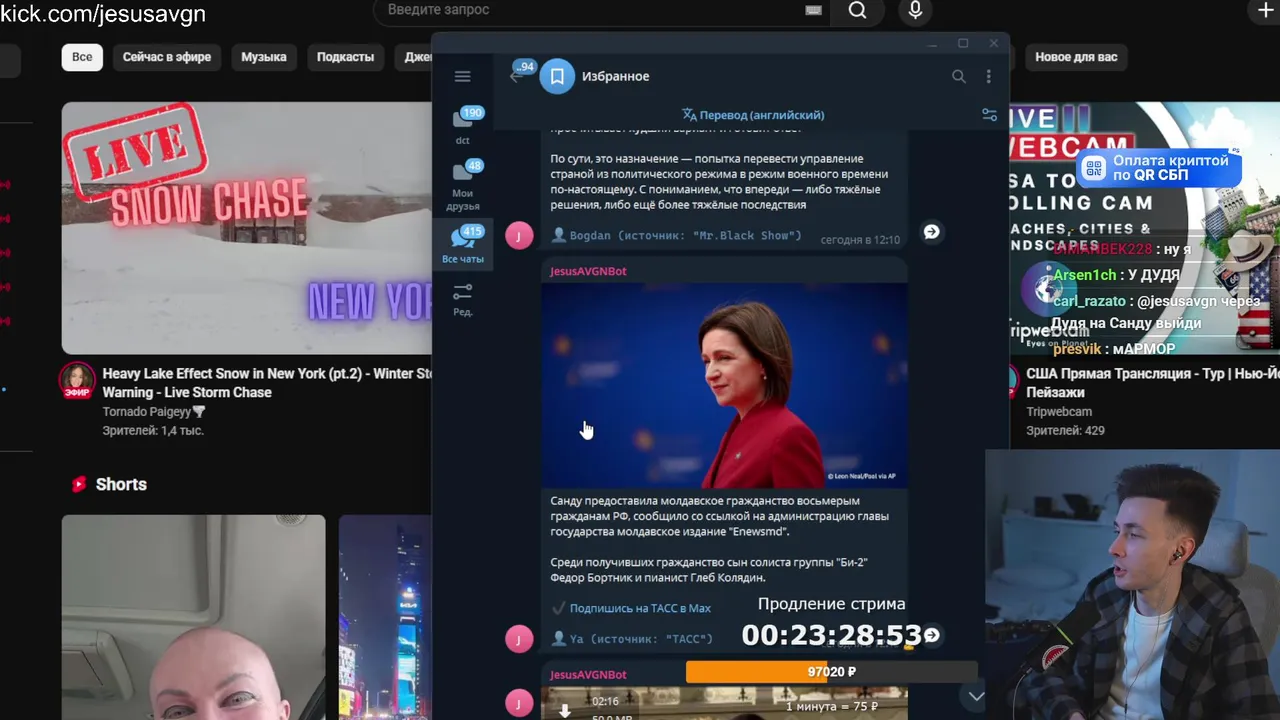Open Tornado Paigeyy channel avatar
The image size is (1280, 720).
[x=77, y=382]
